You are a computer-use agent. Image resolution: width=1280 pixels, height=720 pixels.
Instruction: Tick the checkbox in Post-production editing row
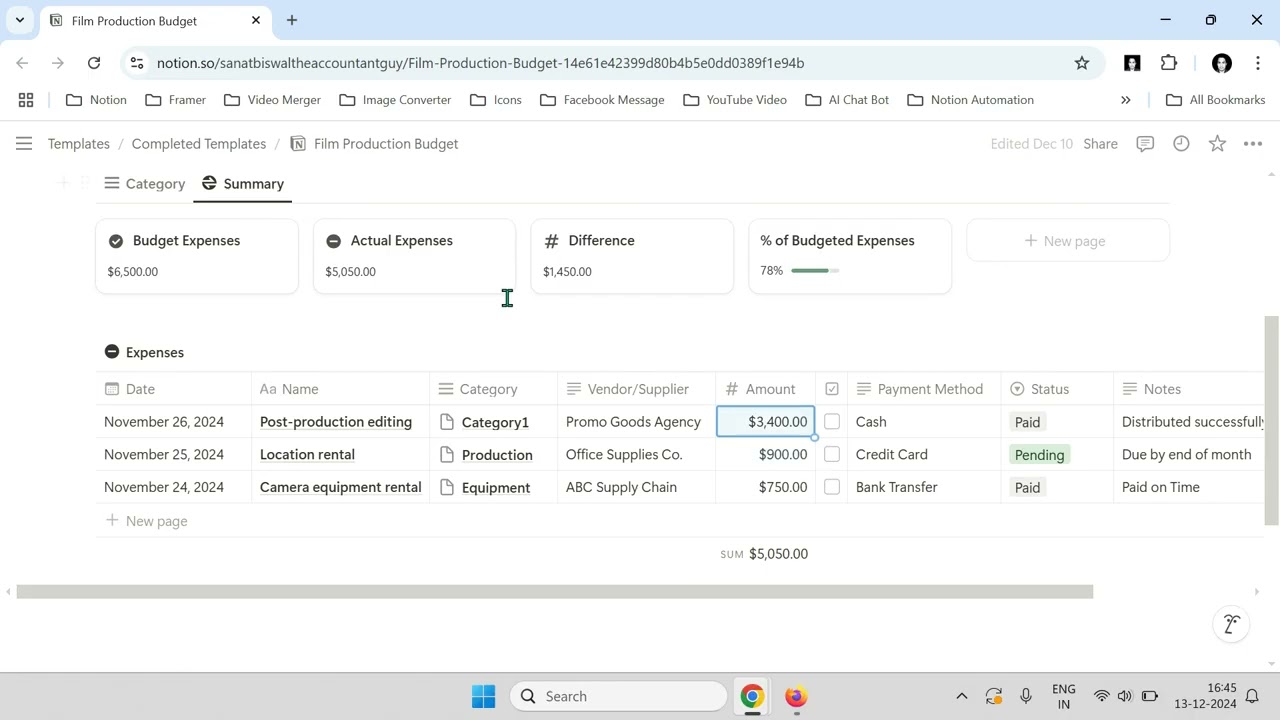pyautogui.click(x=832, y=422)
